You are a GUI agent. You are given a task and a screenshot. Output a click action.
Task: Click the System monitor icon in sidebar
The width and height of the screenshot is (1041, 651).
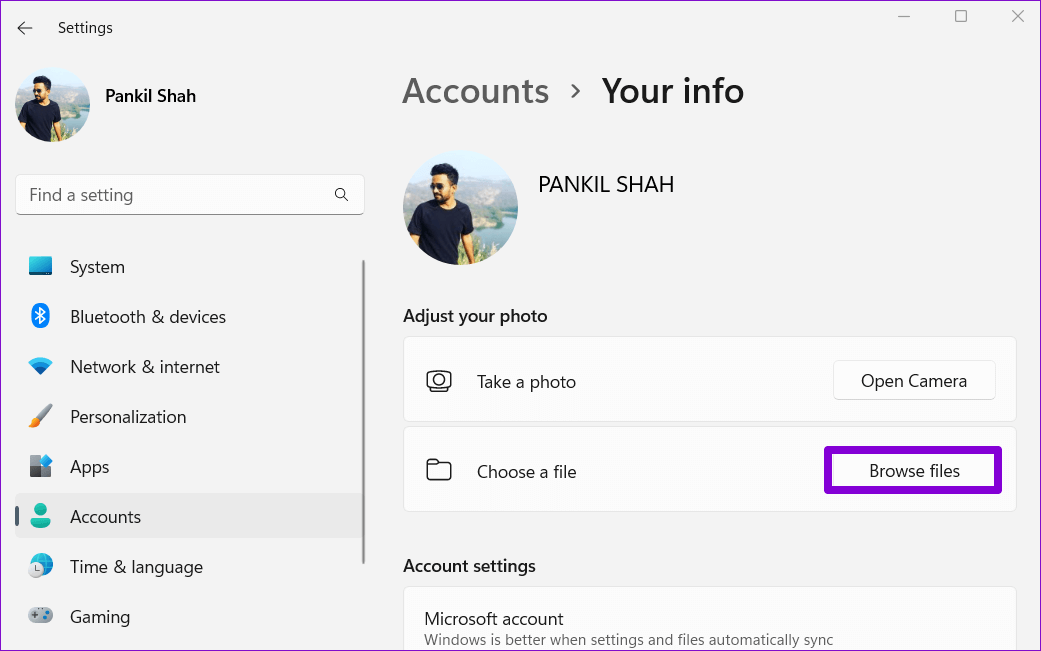(40, 267)
